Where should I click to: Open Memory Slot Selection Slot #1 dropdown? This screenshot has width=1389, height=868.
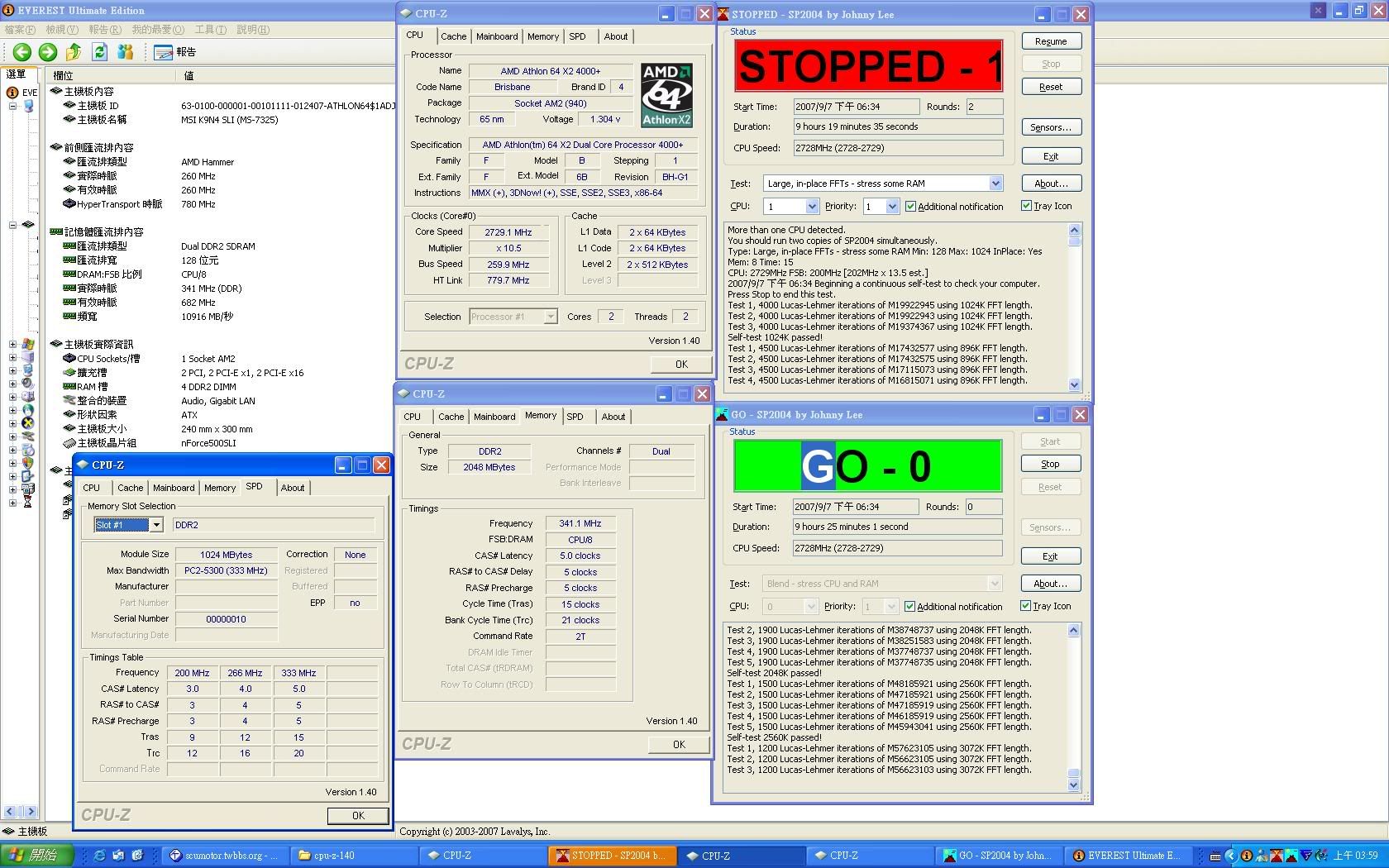pos(156,525)
